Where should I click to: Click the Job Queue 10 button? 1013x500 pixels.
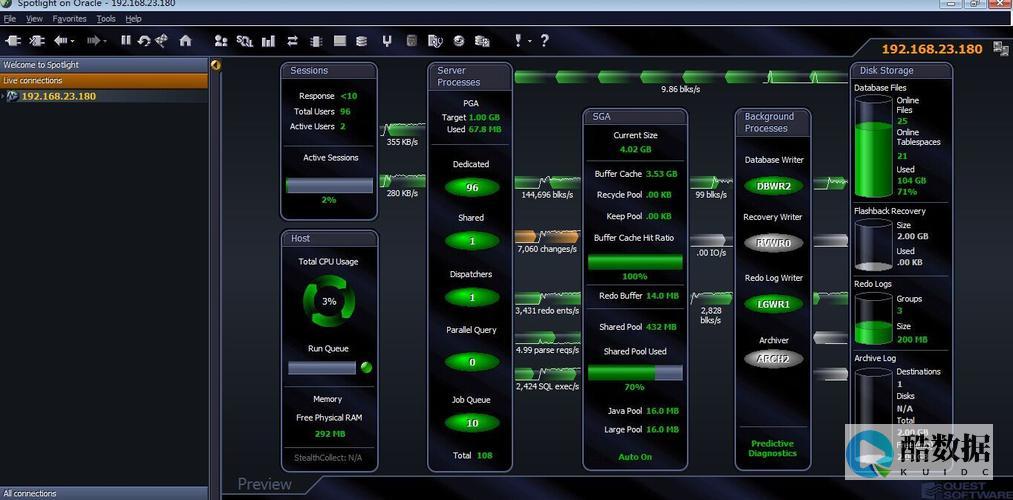[472, 423]
